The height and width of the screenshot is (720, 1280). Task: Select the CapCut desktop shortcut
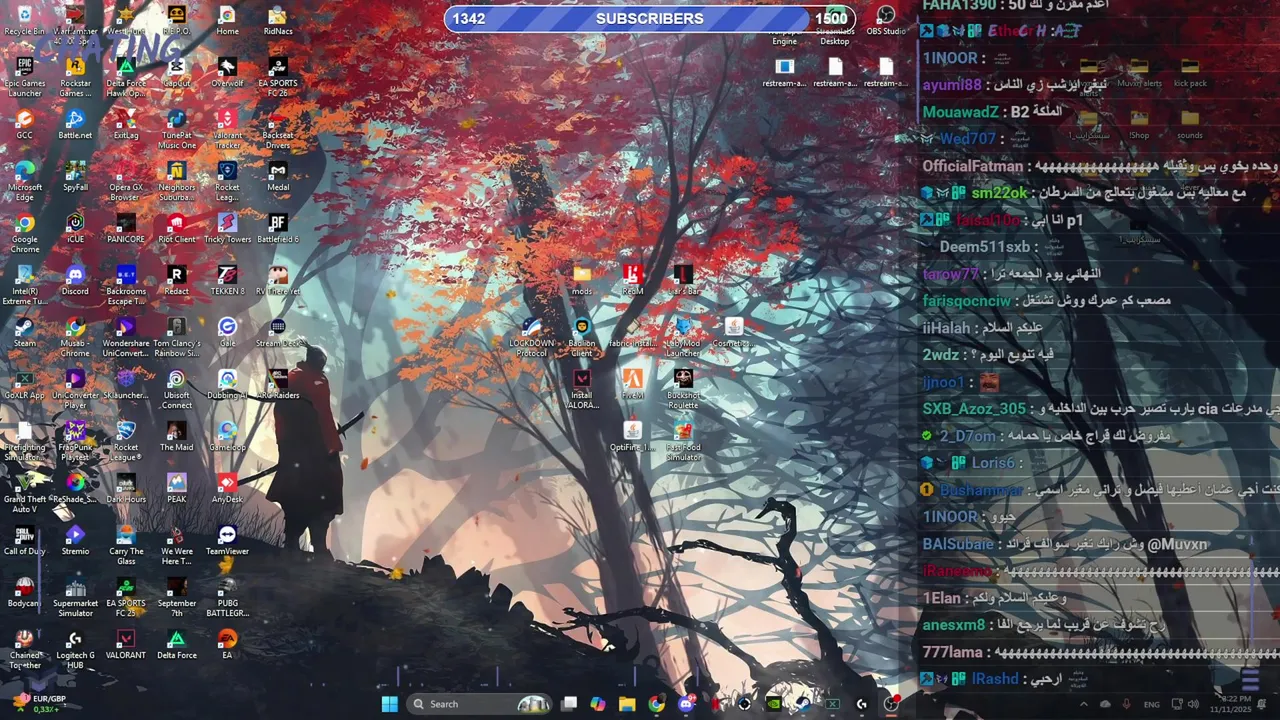[176, 72]
